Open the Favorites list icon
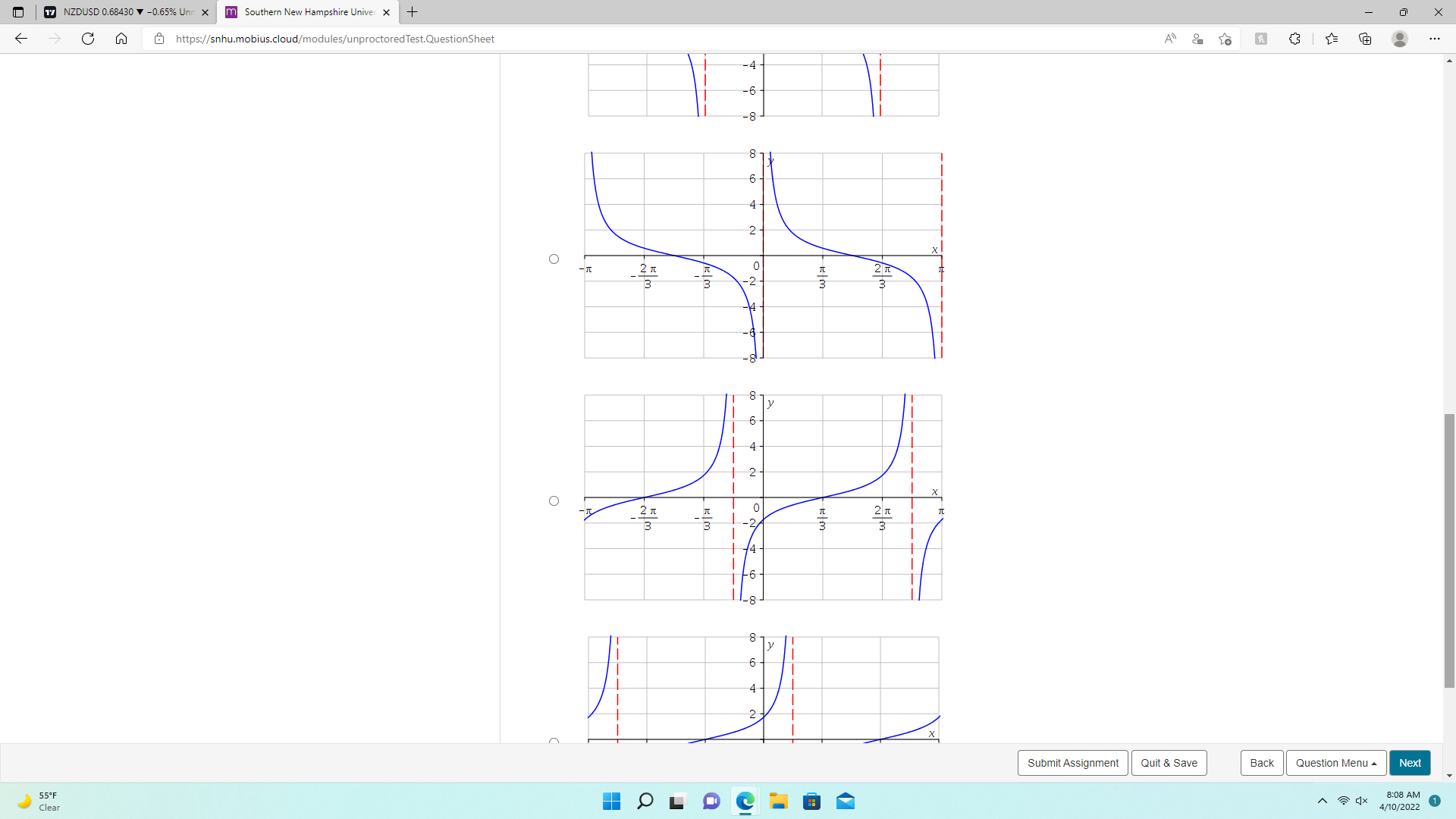1456x819 pixels. tap(1332, 39)
